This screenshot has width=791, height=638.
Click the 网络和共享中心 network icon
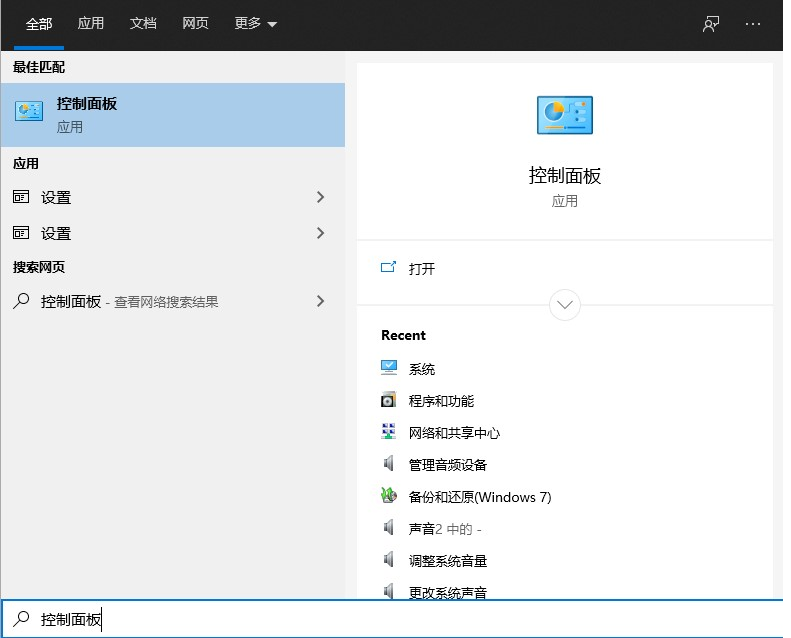(x=389, y=432)
